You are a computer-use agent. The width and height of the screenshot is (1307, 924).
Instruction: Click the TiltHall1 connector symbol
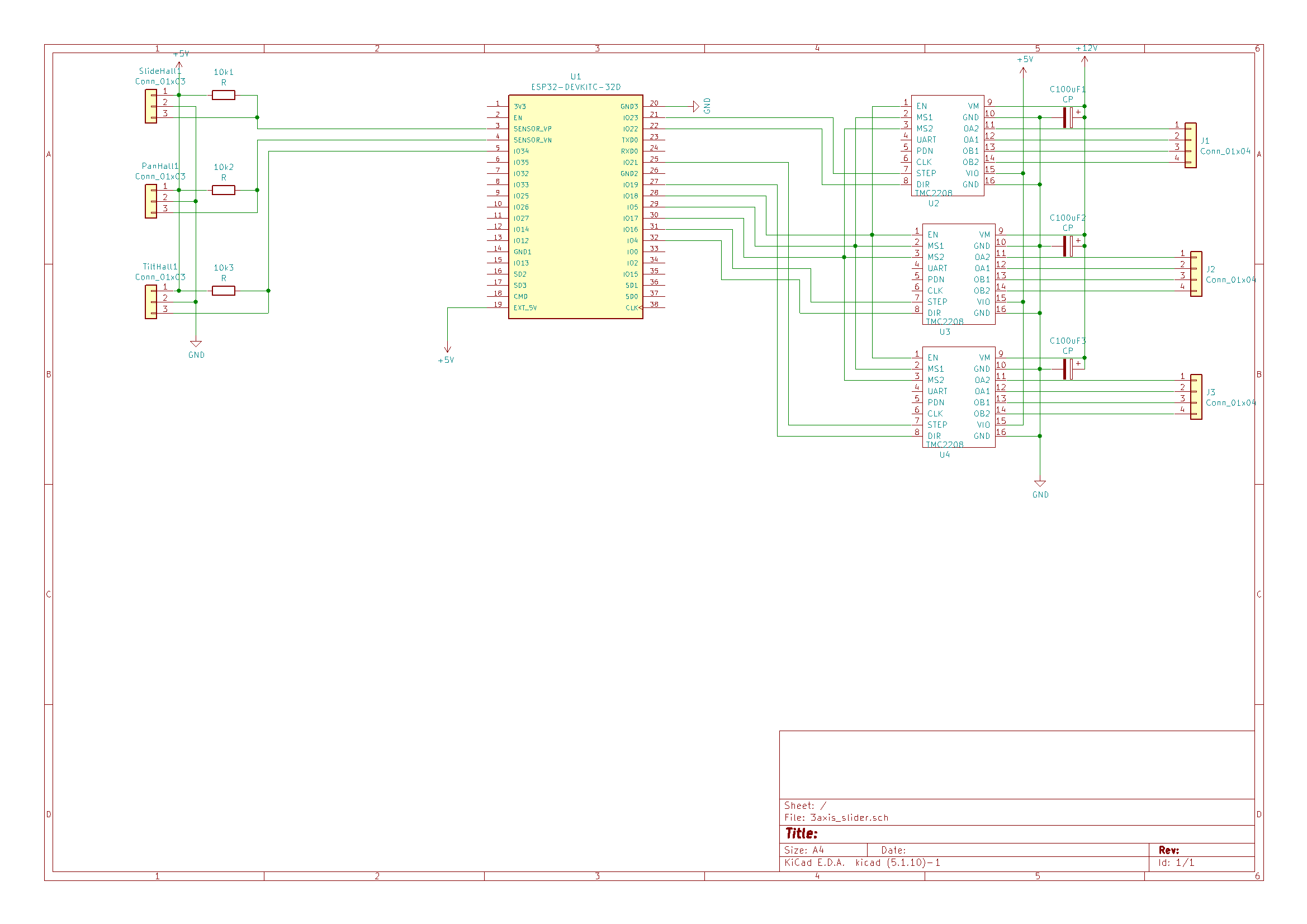click(x=151, y=302)
